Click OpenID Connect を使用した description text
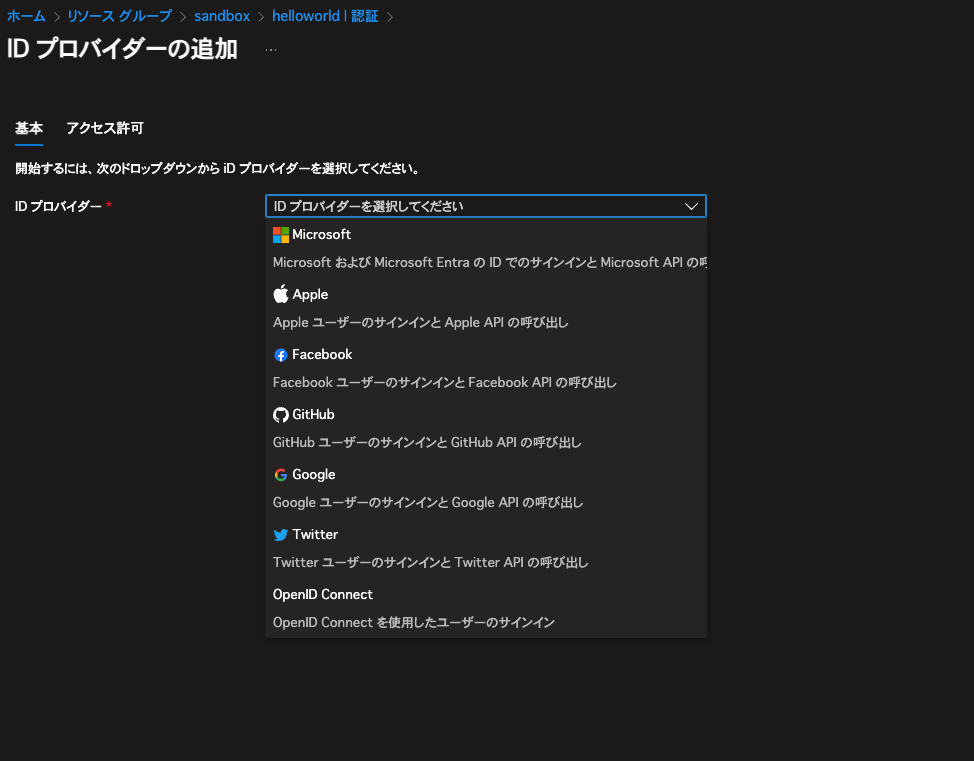The width and height of the screenshot is (974, 761). point(414,622)
